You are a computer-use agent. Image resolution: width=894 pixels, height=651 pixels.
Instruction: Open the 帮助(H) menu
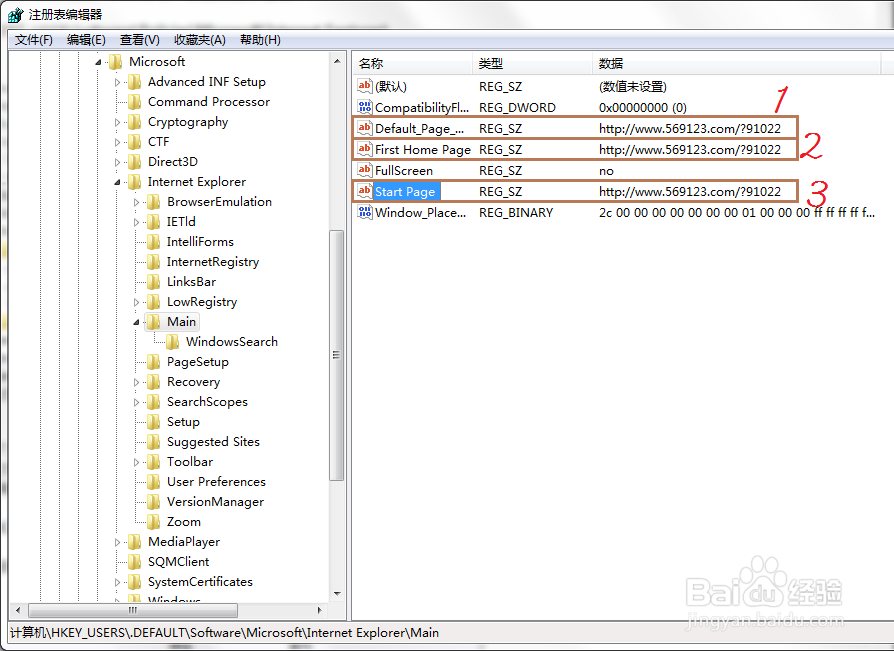(x=260, y=40)
